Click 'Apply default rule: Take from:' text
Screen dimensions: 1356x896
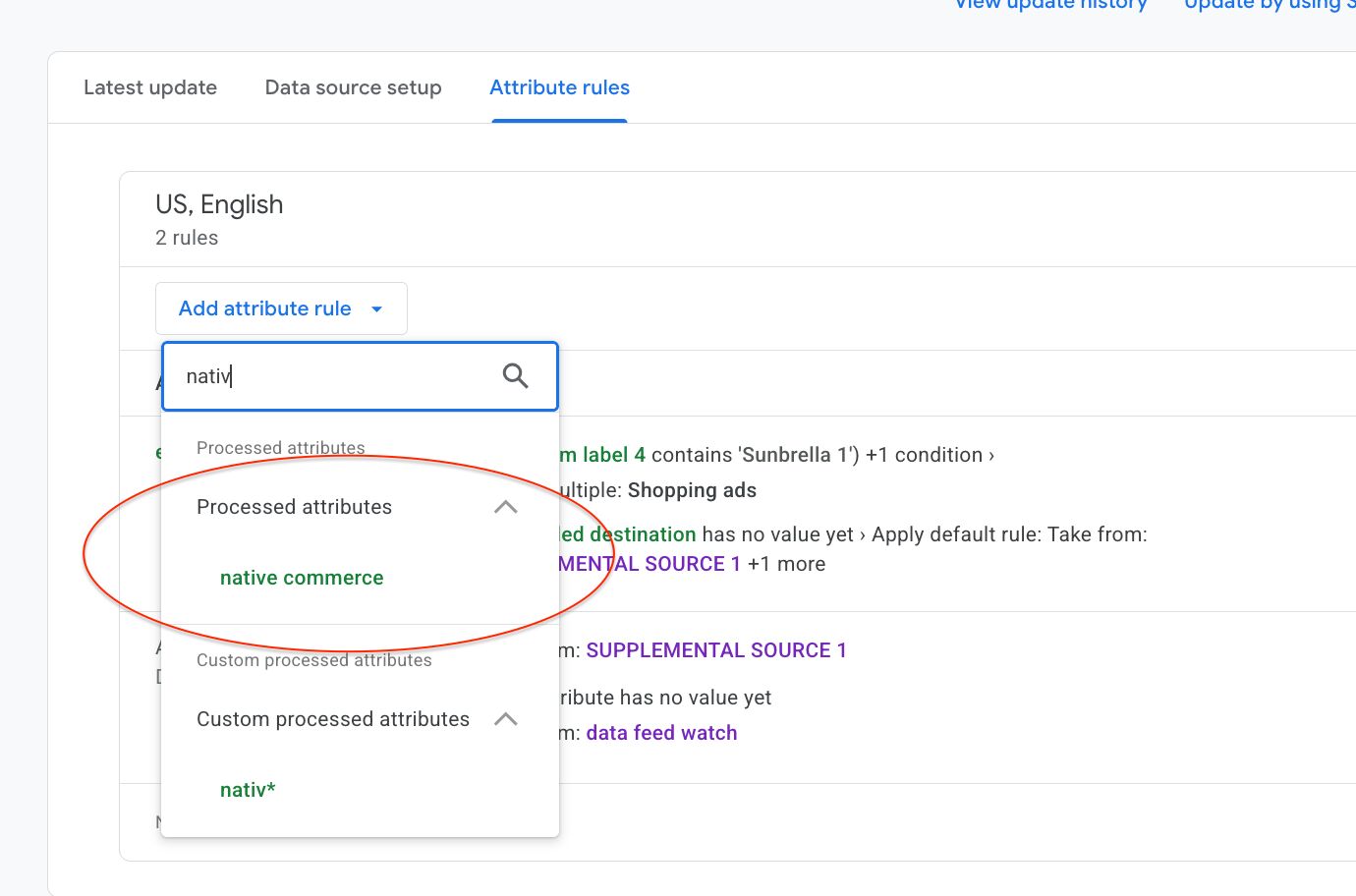(1009, 534)
